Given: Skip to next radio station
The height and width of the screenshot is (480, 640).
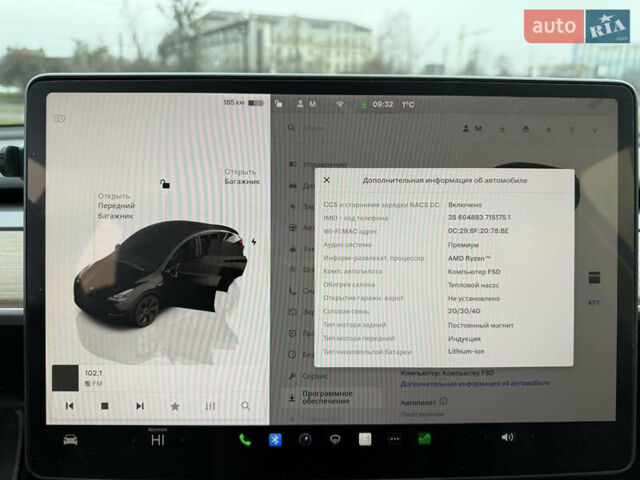Looking at the screenshot, I should coord(139,406).
